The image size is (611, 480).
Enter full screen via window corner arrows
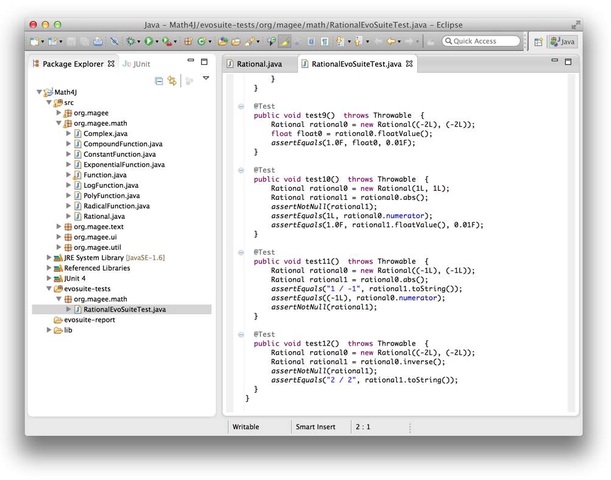pos(575,25)
